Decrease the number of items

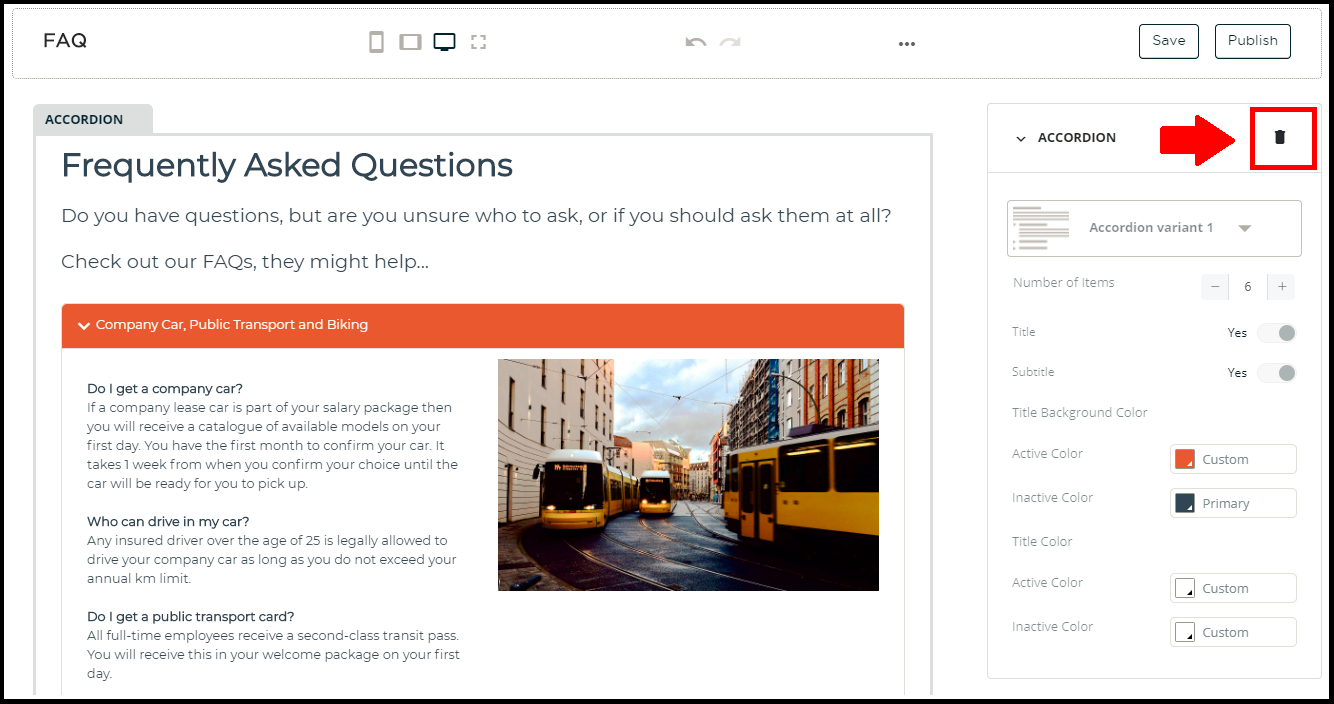(1215, 287)
